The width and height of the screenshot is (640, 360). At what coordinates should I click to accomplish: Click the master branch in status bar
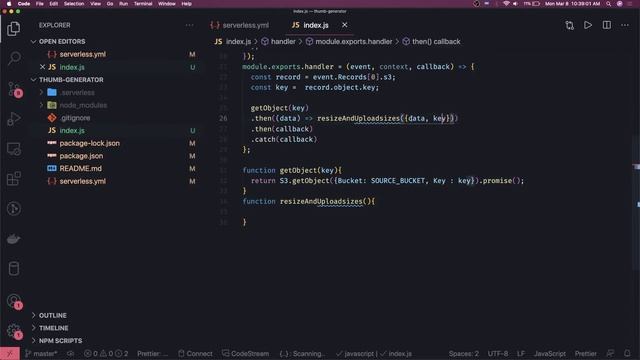pos(41,353)
